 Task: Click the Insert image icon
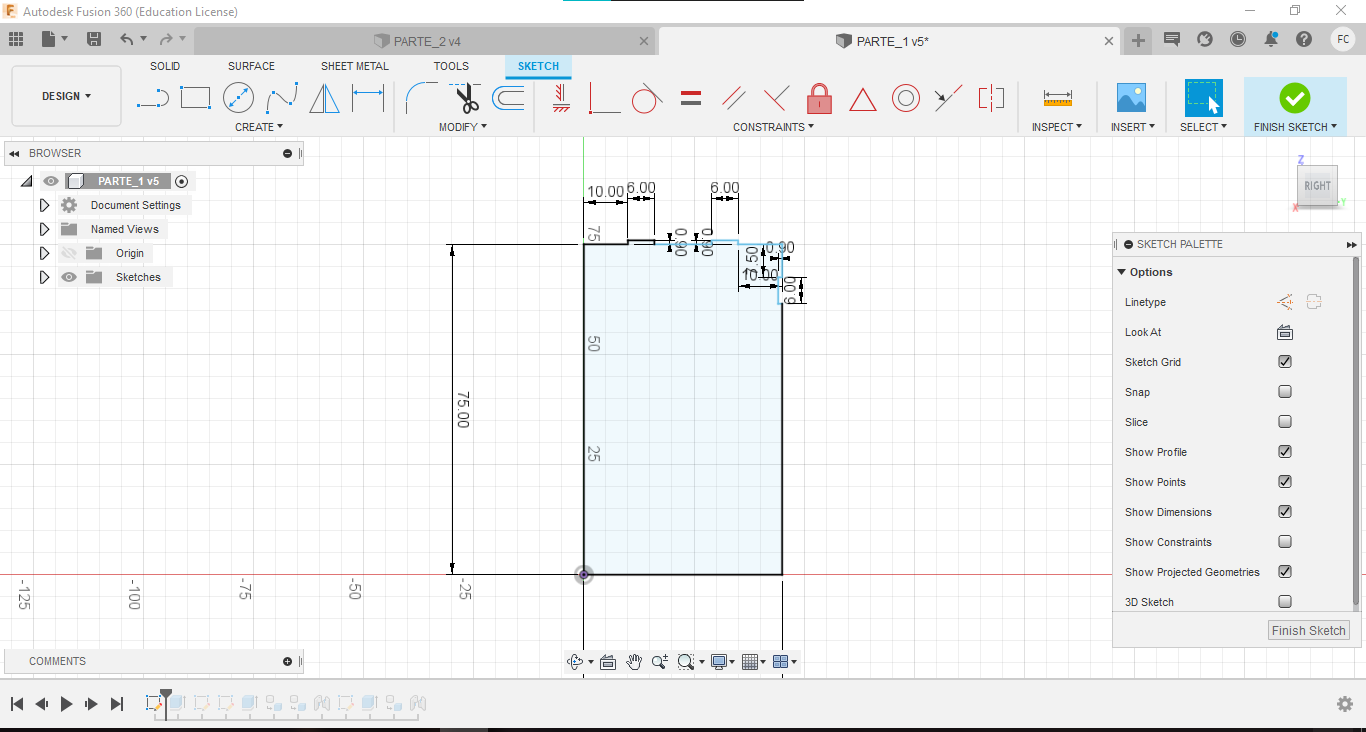pos(1131,98)
